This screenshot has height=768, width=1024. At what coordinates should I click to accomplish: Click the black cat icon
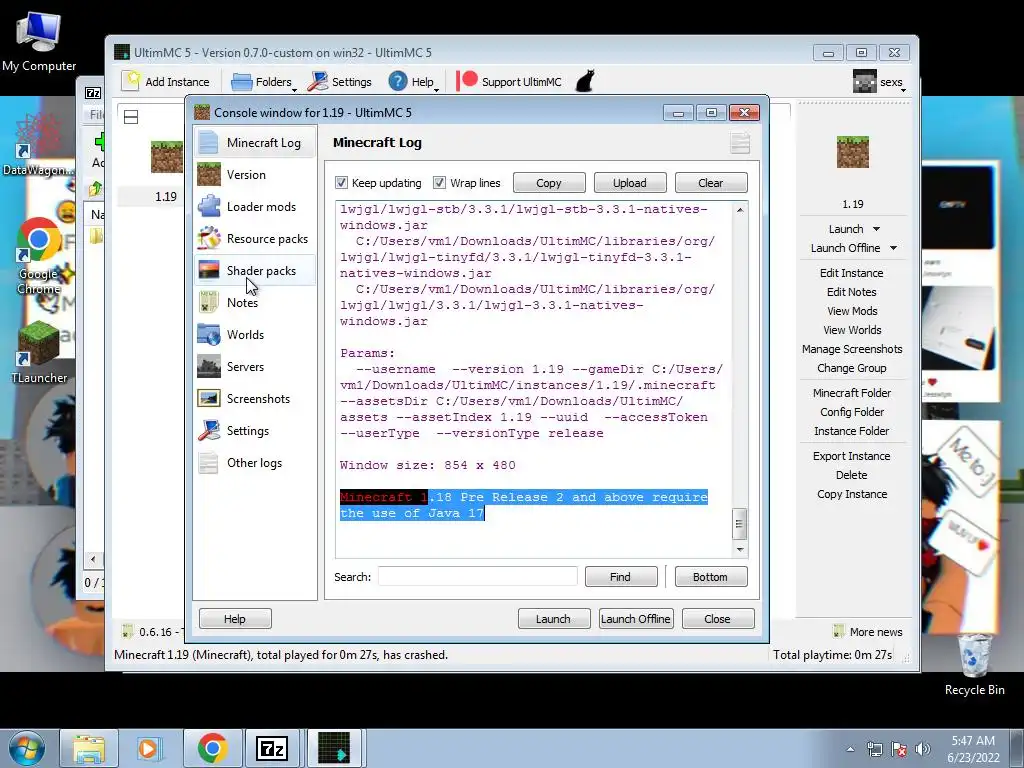coord(584,81)
